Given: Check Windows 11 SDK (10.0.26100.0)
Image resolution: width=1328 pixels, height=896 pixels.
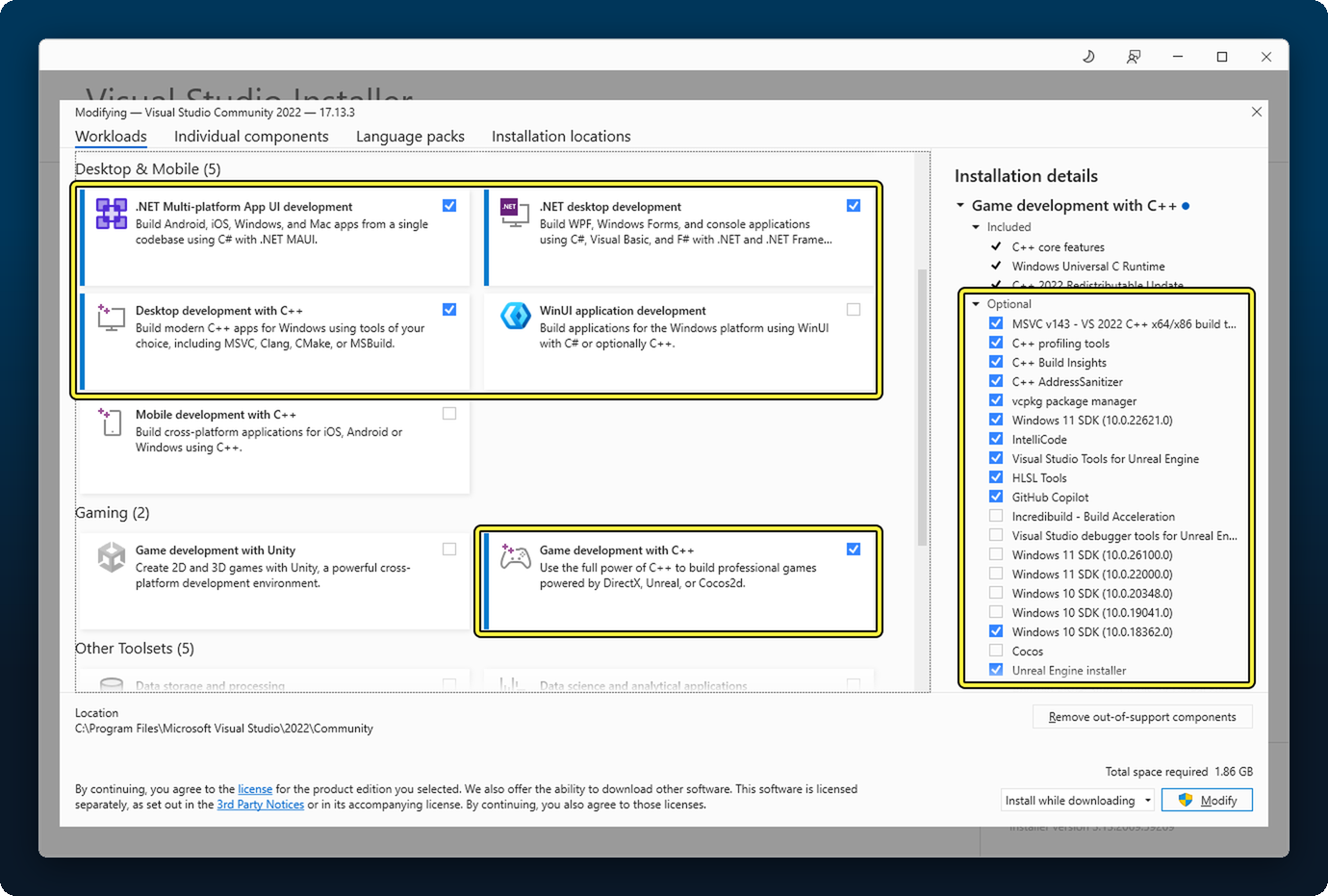Looking at the screenshot, I should [996, 554].
